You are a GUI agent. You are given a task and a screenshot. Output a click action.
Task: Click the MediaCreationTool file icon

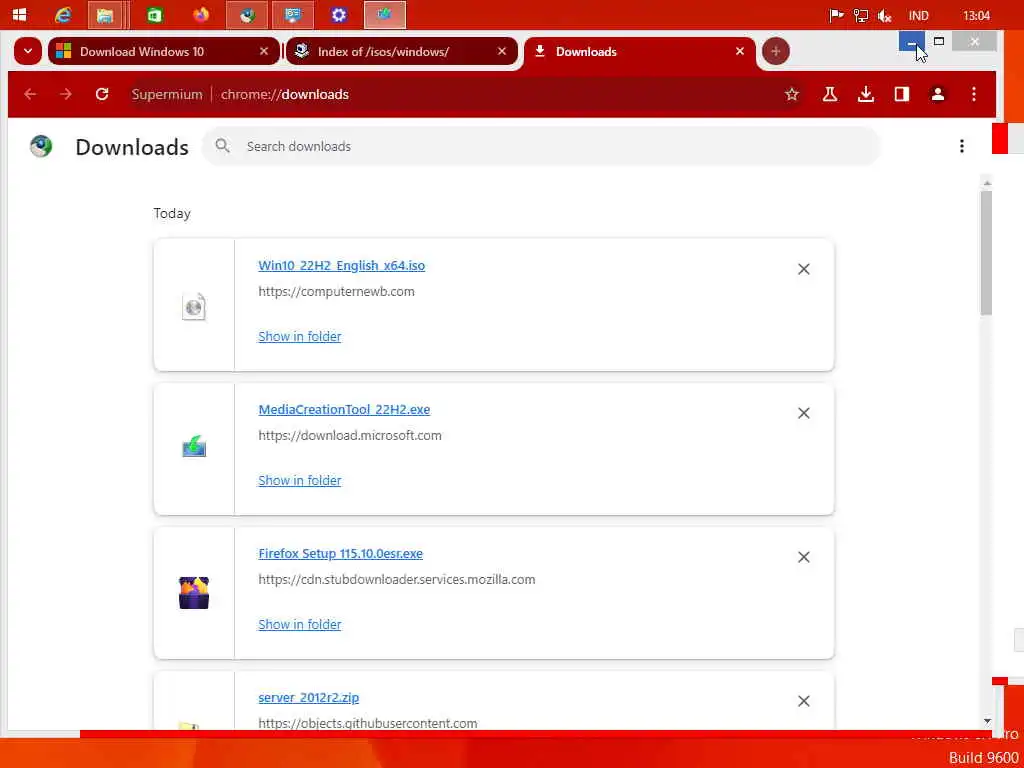pyautogui.click(x=194, y=447)
